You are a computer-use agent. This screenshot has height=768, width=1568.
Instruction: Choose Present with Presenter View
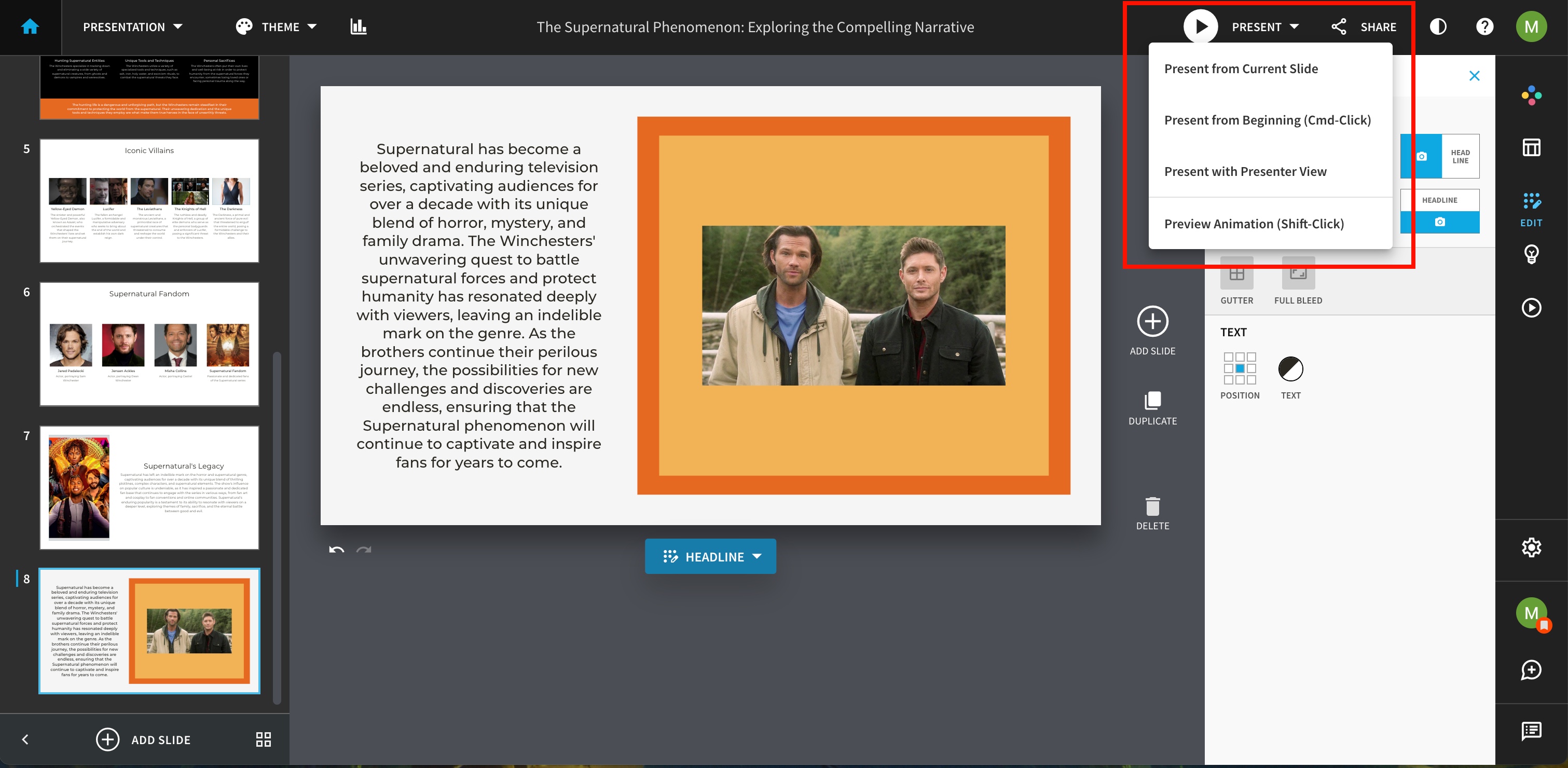1270,172
